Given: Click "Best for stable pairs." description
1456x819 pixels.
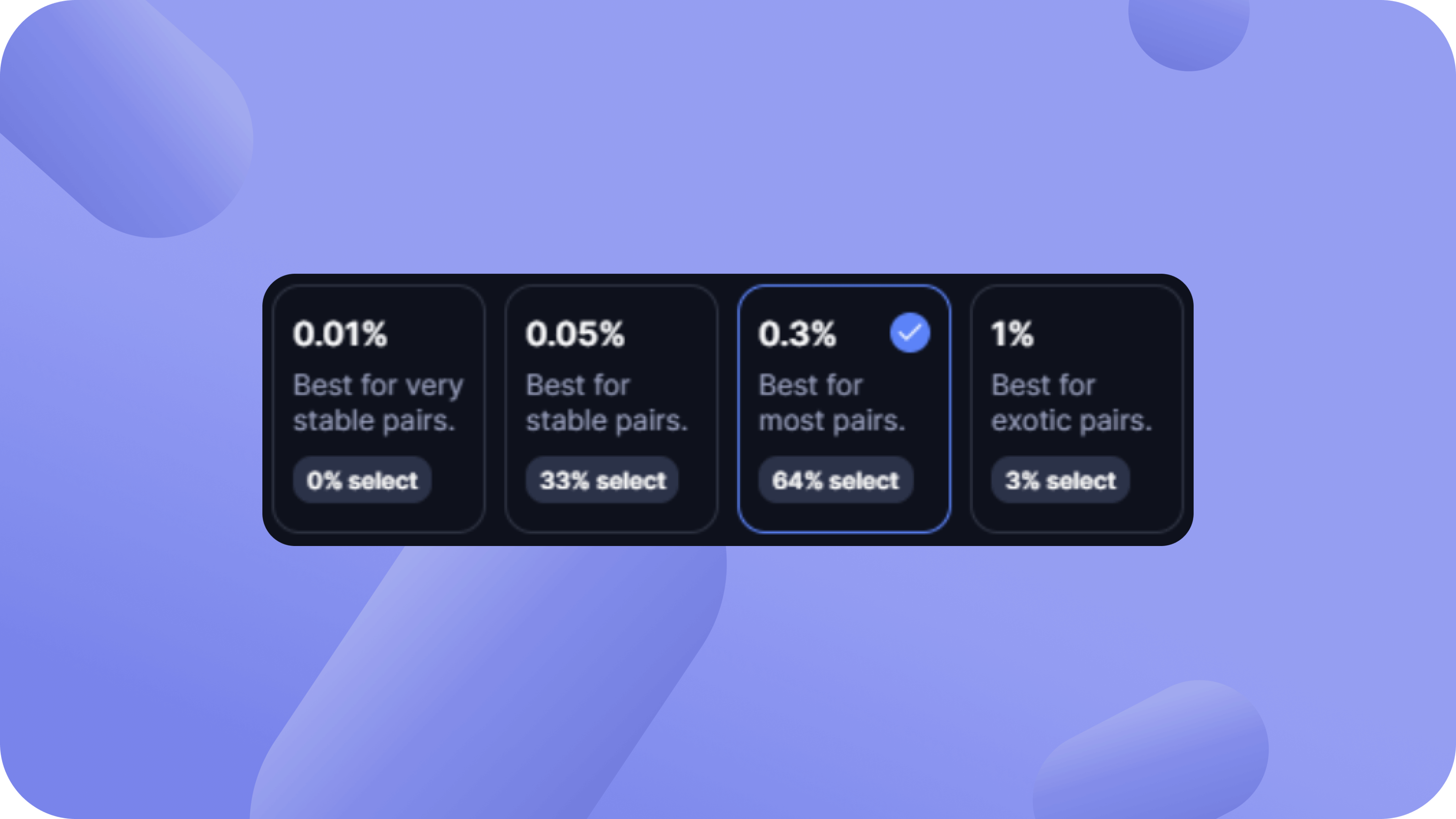Looking at the screenshot, I should (x=606, y=402).
